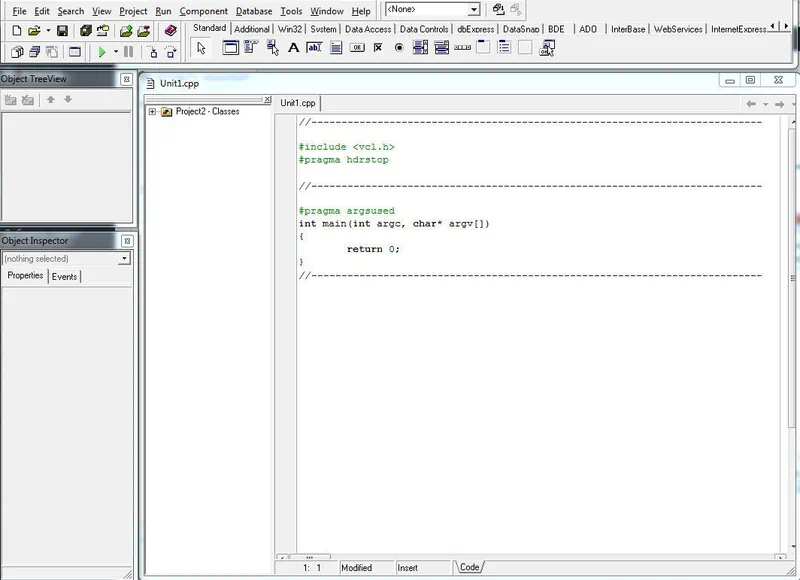
Task: Select the ComboBox component icon
Action: click(x=441, y=47)
